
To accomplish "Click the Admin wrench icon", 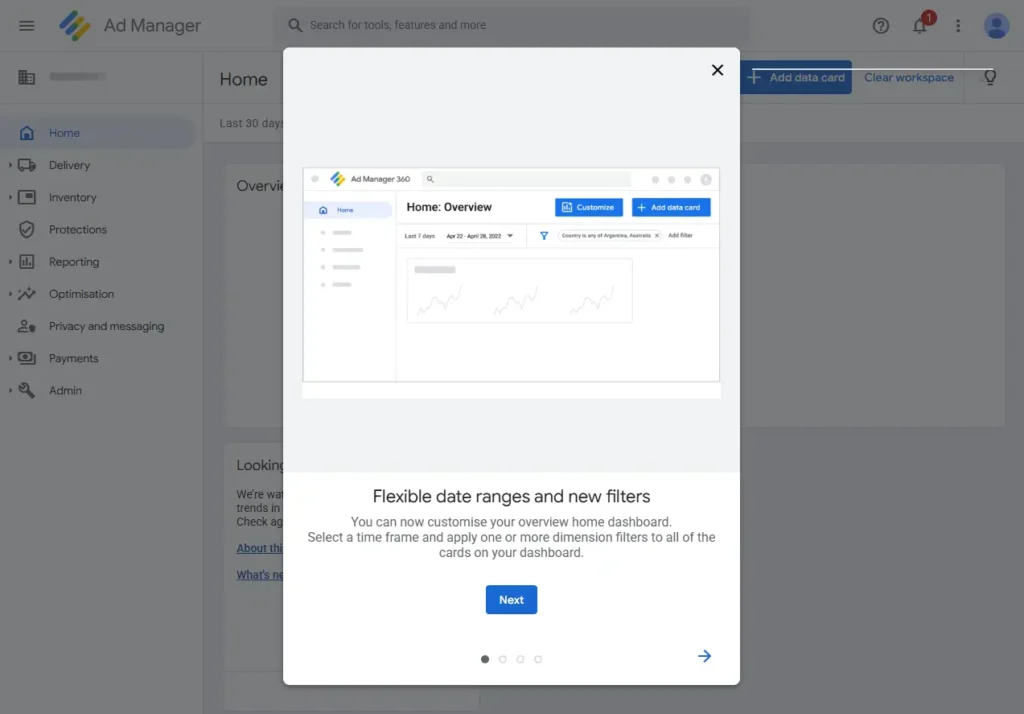I will [x=27, y=390].
